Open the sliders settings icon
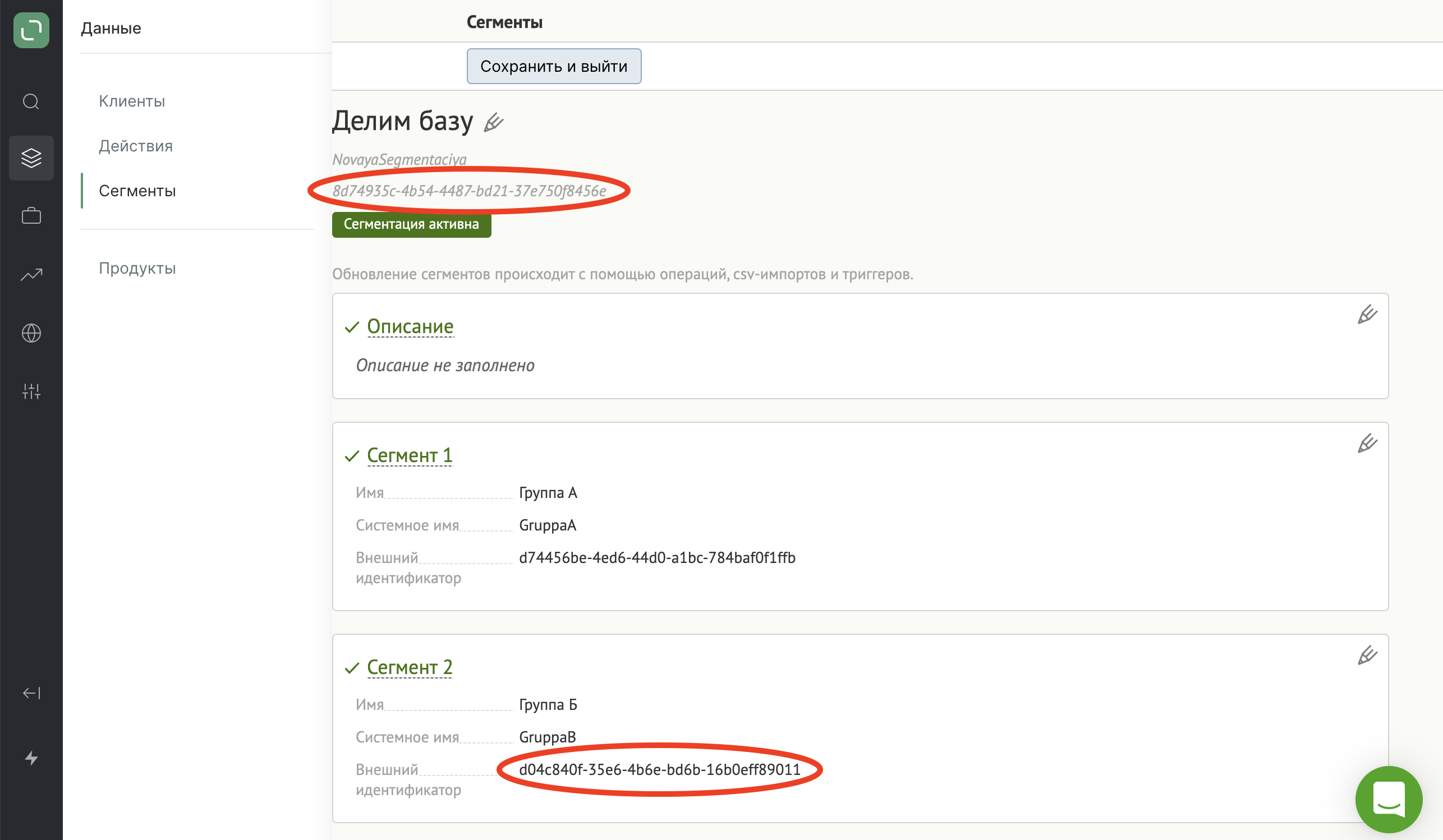This screenshot has height=840, width=1443. (x=31, y=391)
